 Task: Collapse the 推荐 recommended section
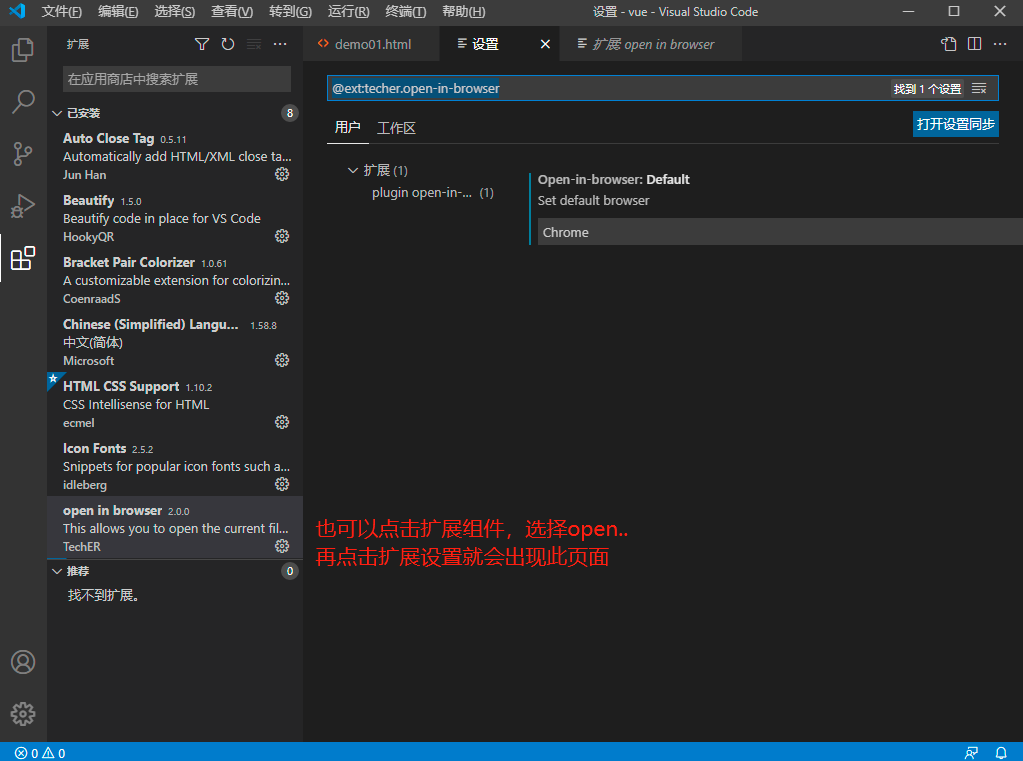point(57,571)
